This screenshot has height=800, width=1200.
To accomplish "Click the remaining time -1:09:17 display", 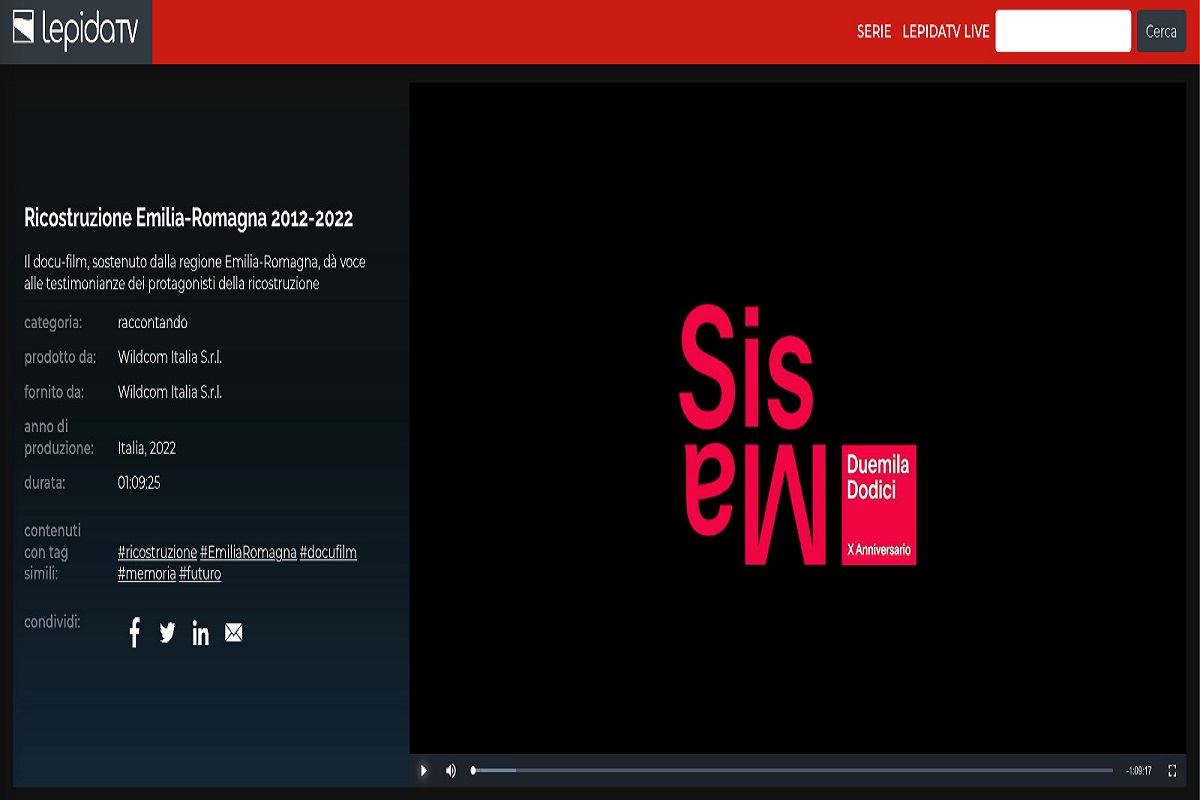I will pyautogui.click(x=1139, y=771).
